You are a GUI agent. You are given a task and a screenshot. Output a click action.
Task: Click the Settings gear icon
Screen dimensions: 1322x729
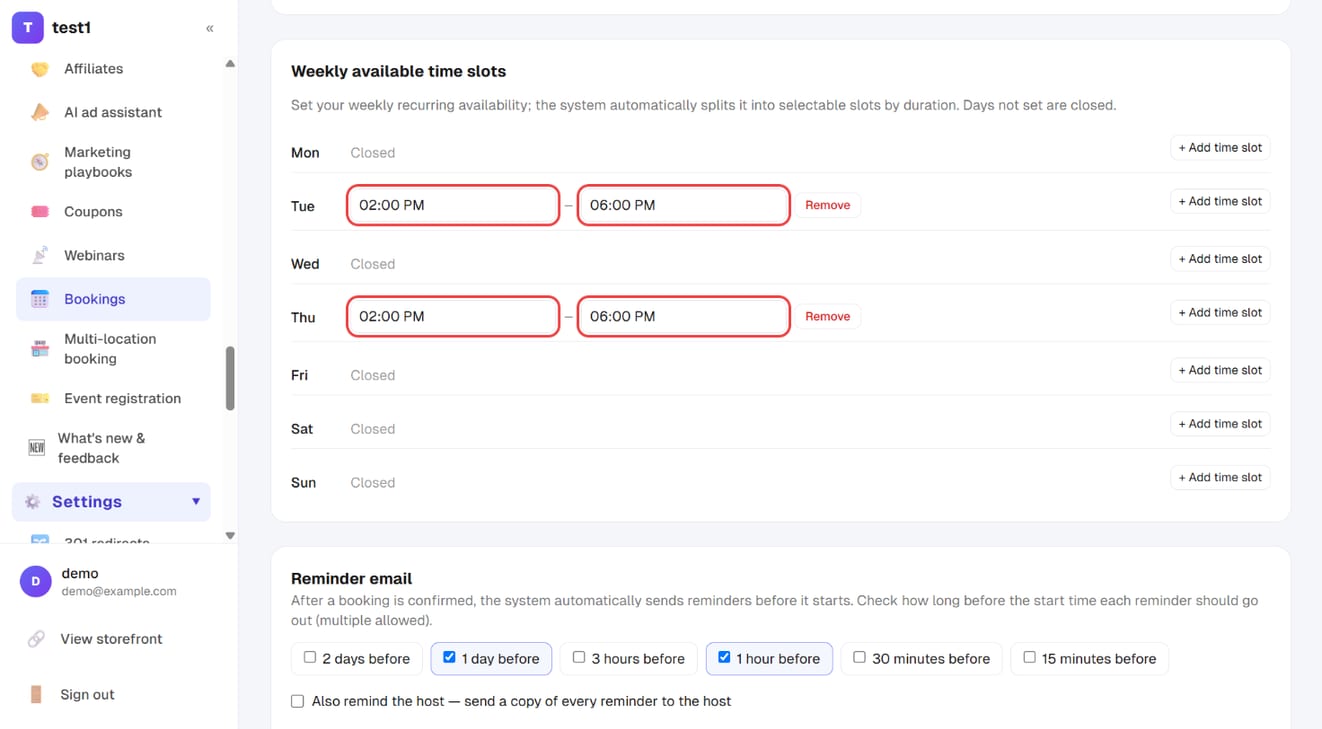coord(32,502)
